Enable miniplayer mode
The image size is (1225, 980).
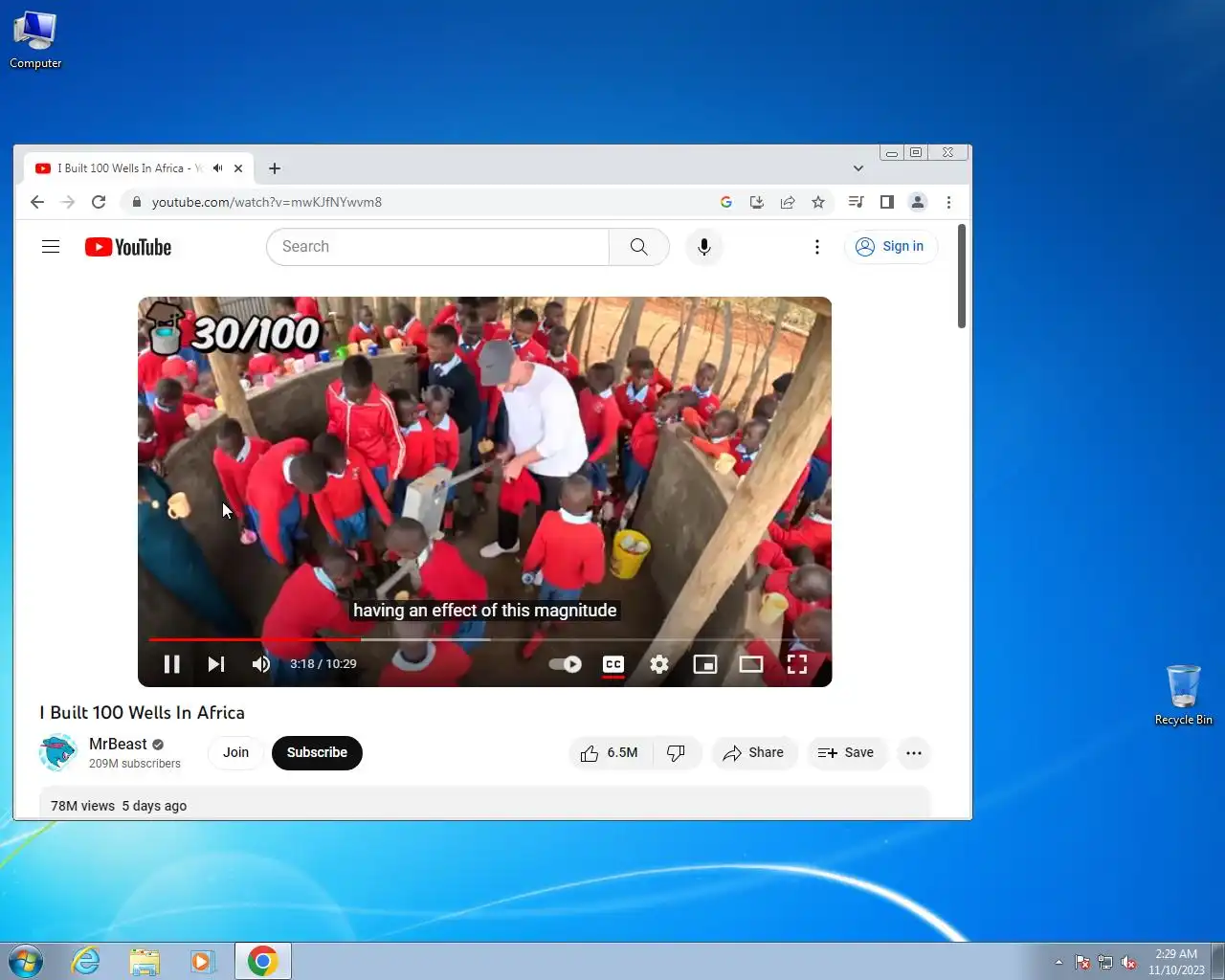pos(705,664)
